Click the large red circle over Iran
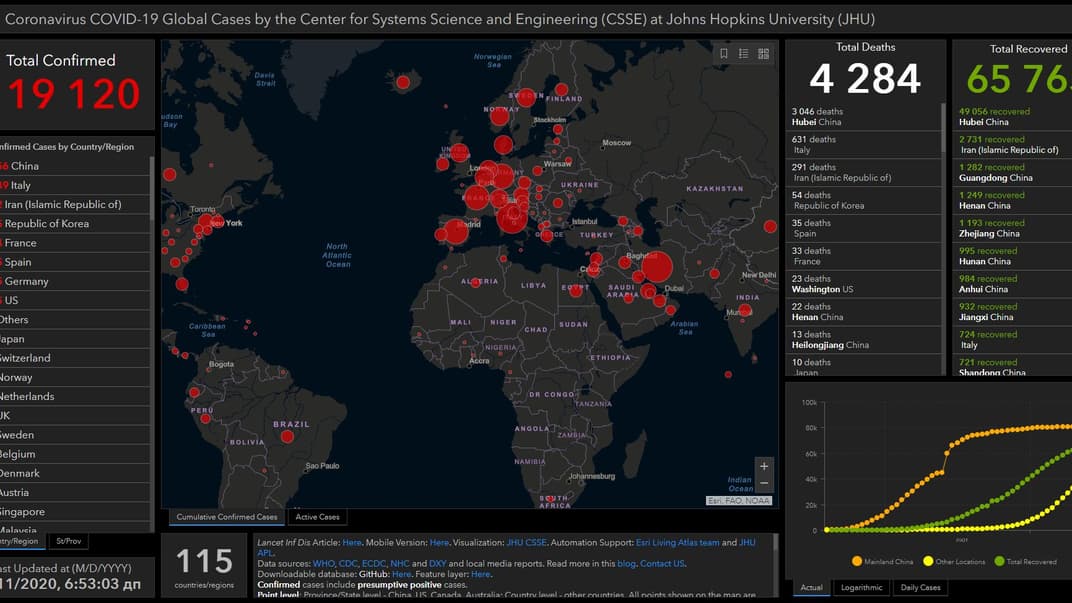 coord(656,267)
